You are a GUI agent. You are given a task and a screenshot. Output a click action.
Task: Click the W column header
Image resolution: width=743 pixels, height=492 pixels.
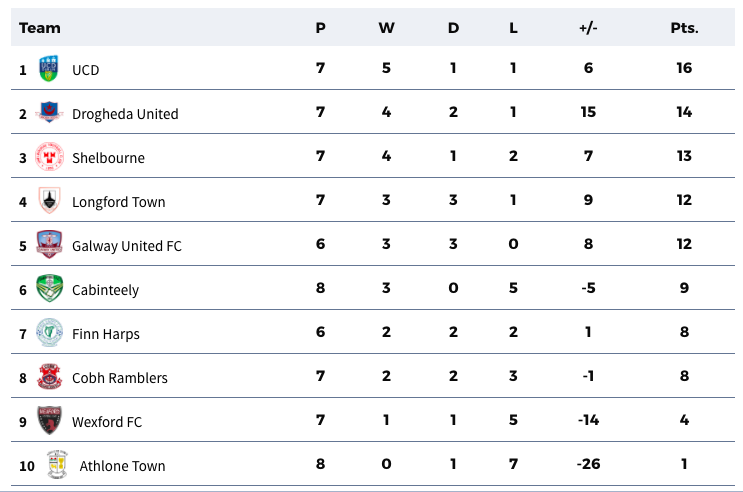(x=386, y=28)
